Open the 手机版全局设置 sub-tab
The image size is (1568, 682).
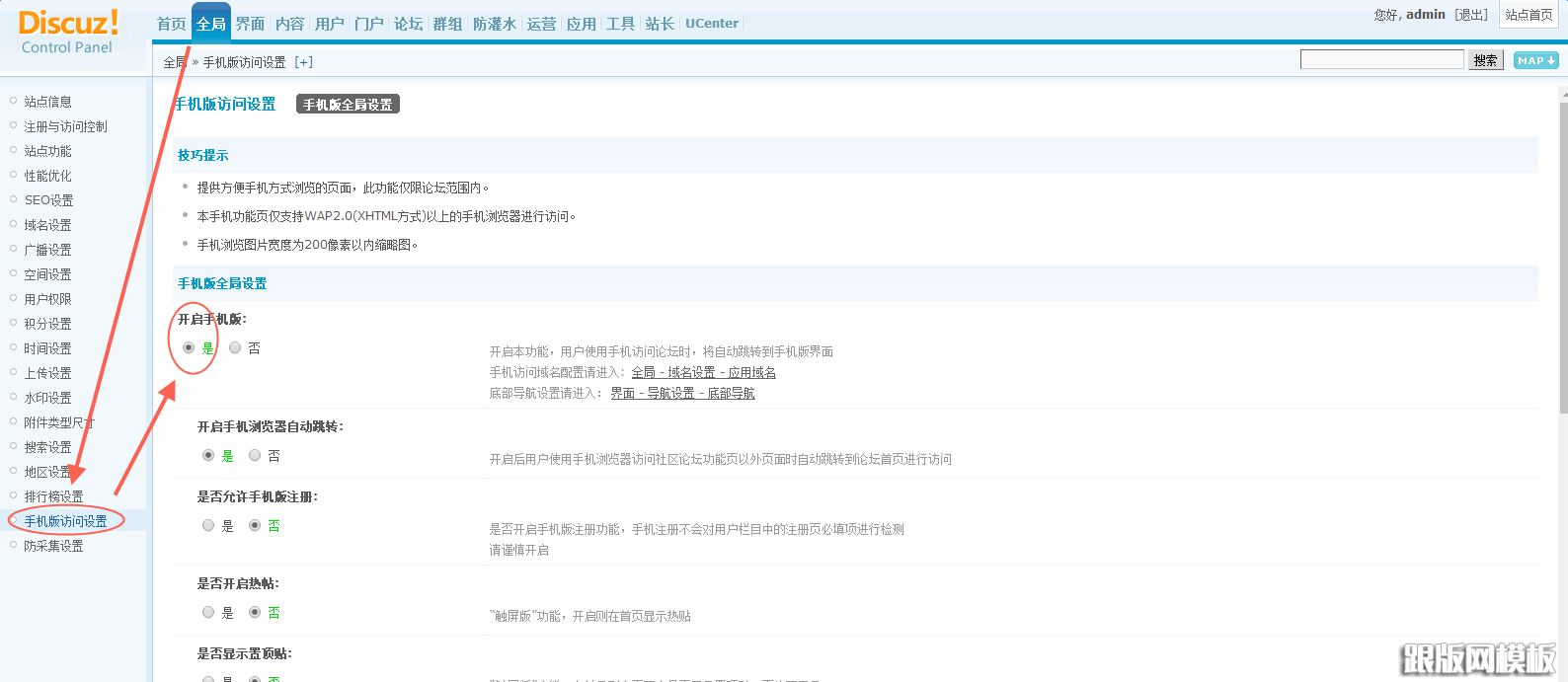click(348, 105)
